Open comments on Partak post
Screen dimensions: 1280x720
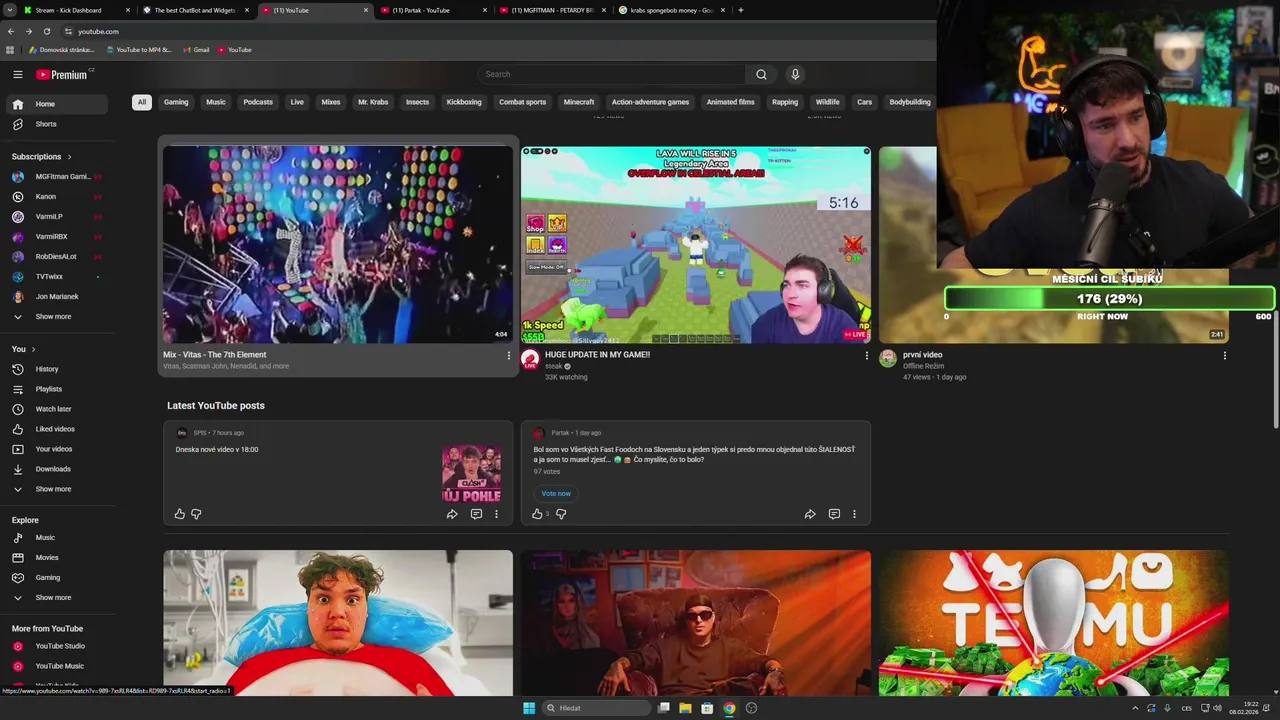(x=834, y=514)
